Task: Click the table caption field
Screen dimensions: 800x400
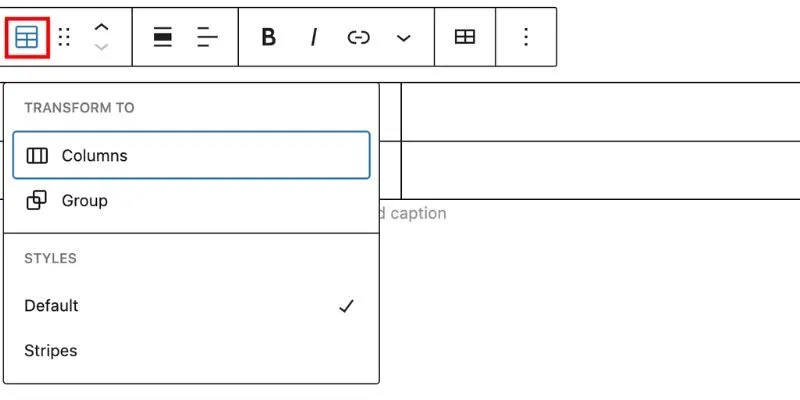Action: pos(413,213)
